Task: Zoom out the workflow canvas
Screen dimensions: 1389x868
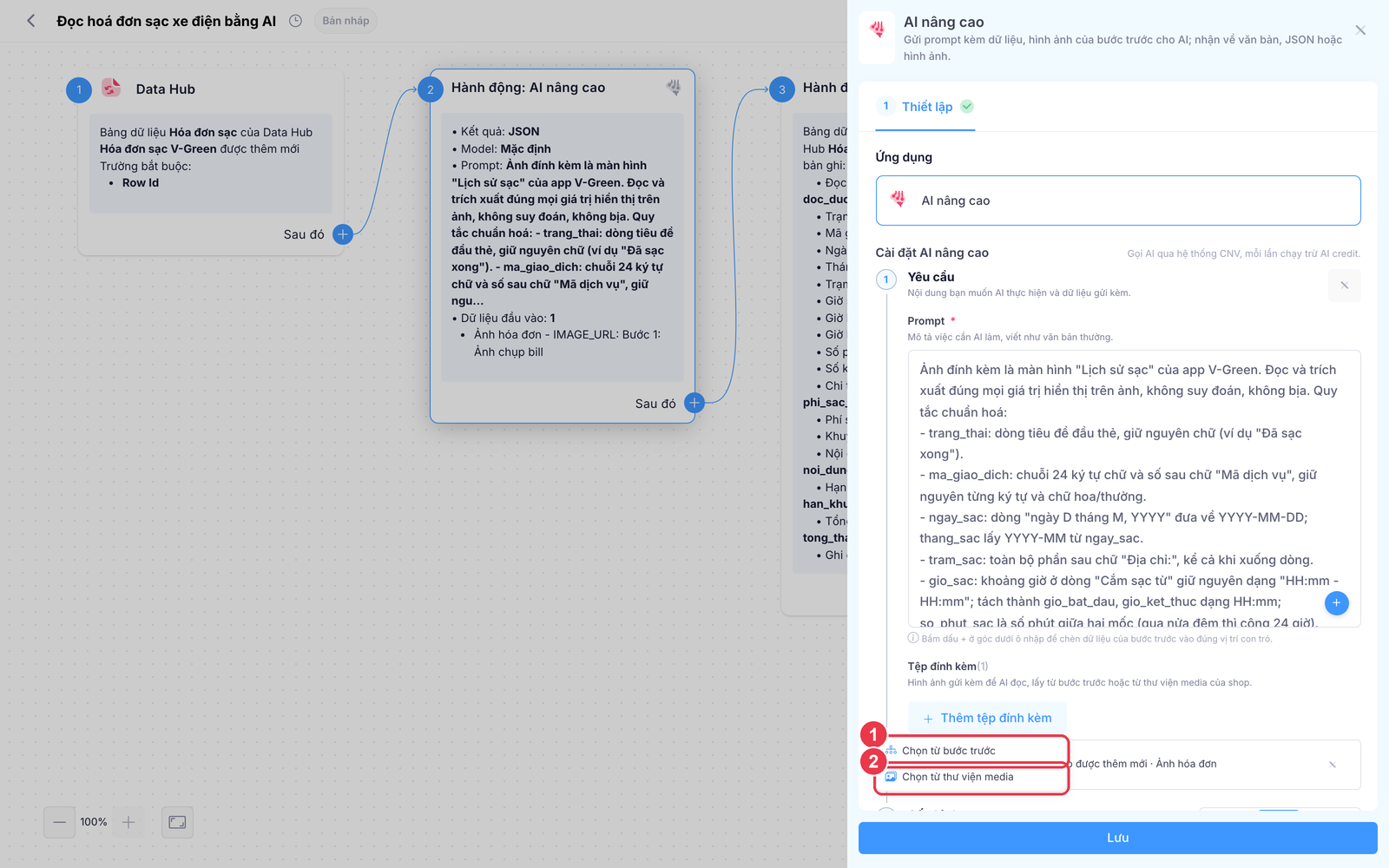Action: pyautogui.click(x=59, y=822)
